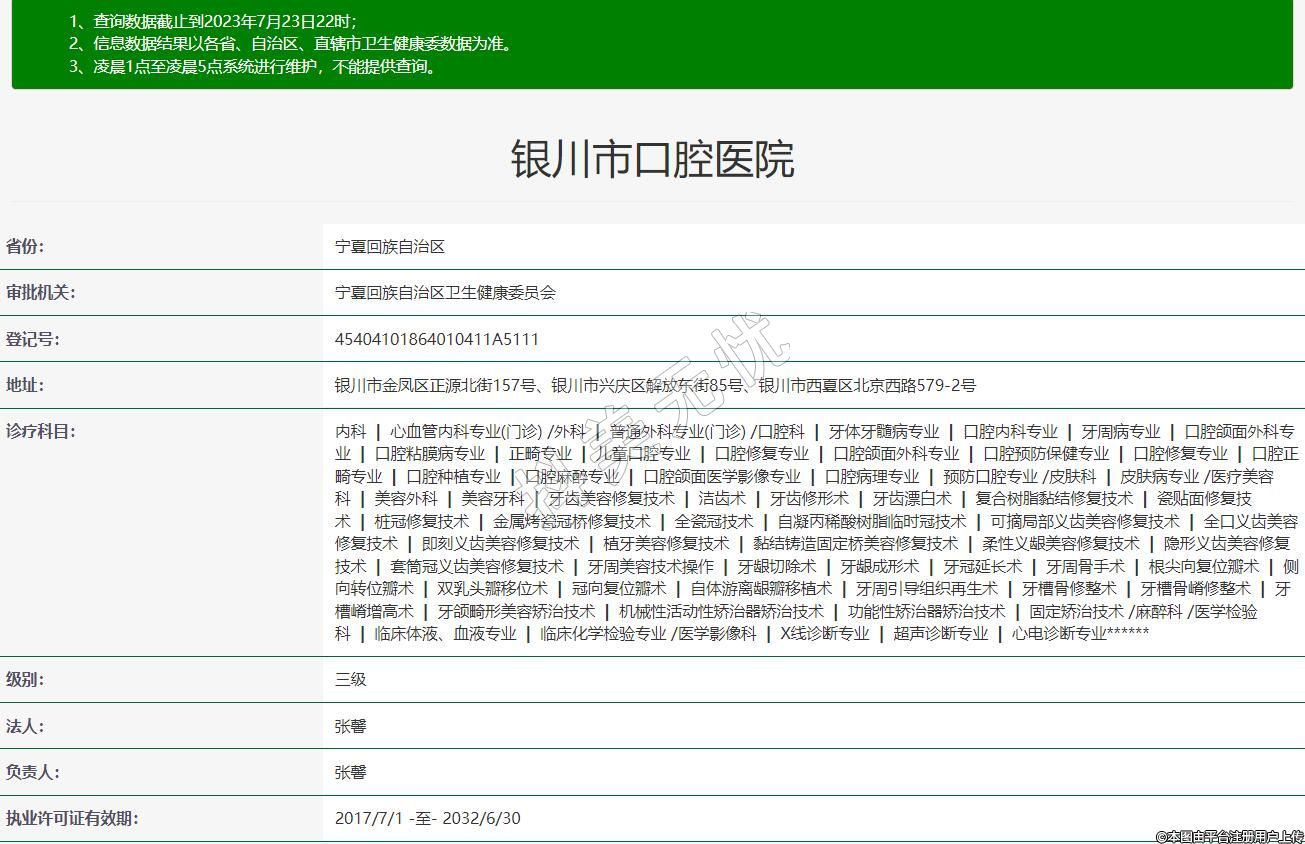This screenshot has height=844, width=1305.
Task: Click the 审批机关 row label
Action: 40,293
